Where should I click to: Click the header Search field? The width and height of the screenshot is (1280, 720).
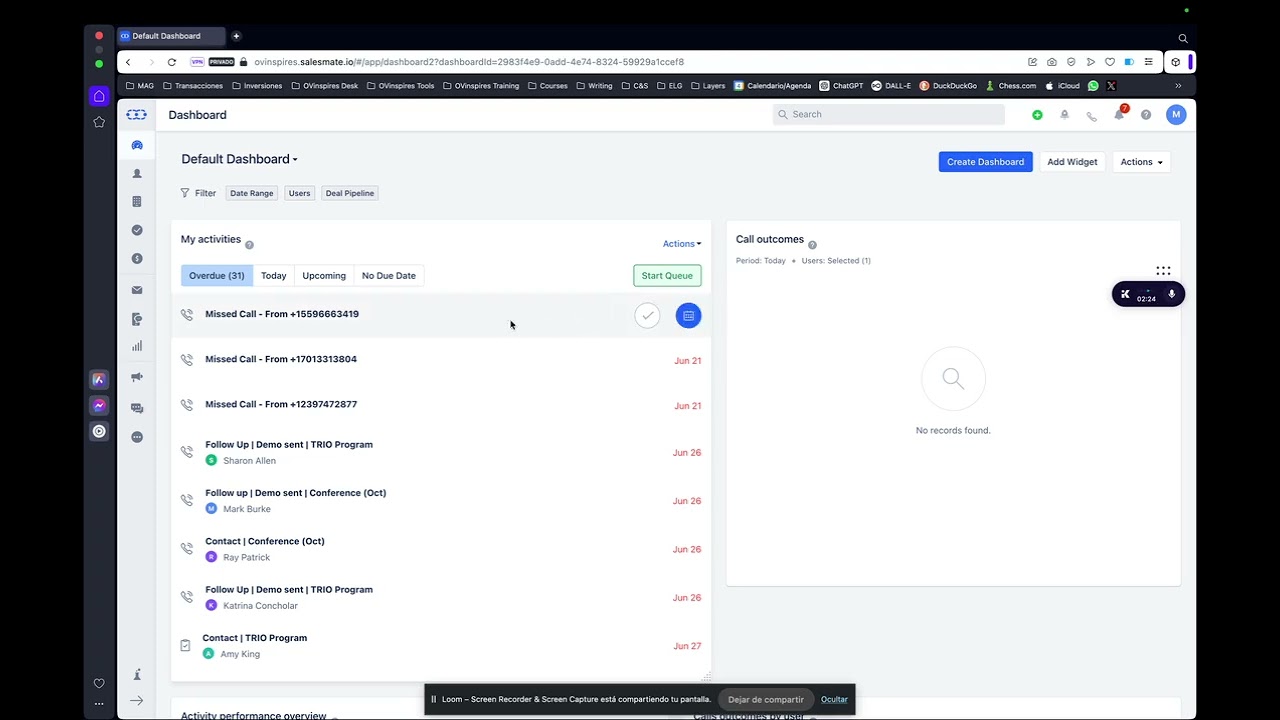point(889,114)
